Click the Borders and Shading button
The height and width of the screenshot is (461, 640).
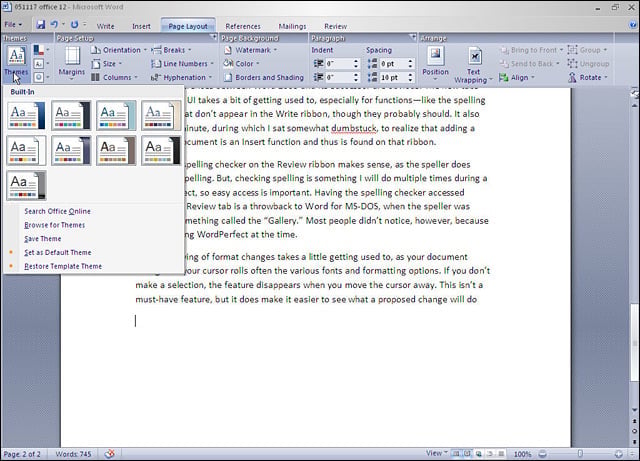pos(264,78)
